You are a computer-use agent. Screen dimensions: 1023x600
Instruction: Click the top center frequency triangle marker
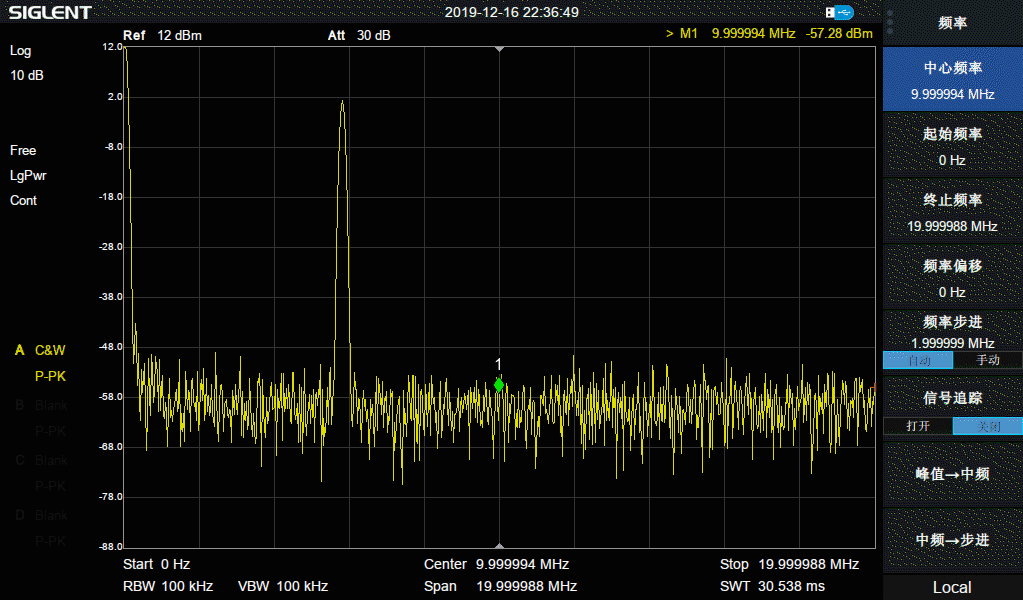(x=499, y=49)
